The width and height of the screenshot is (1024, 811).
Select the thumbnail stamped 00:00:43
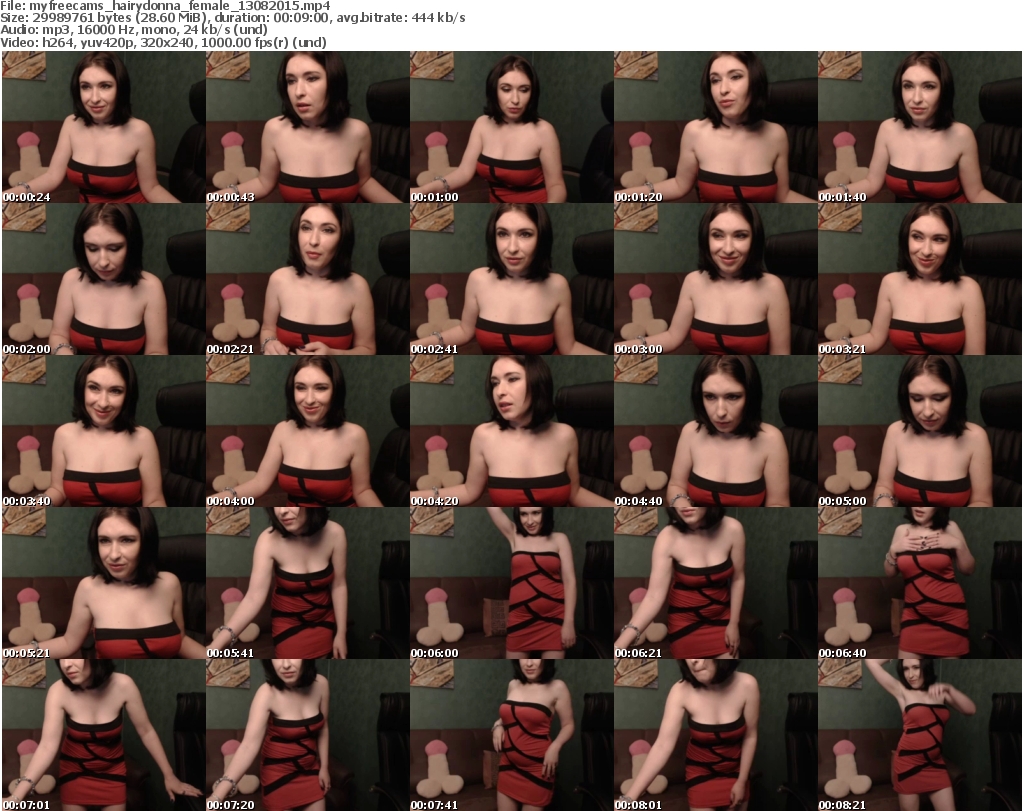[x=308, y=127]
